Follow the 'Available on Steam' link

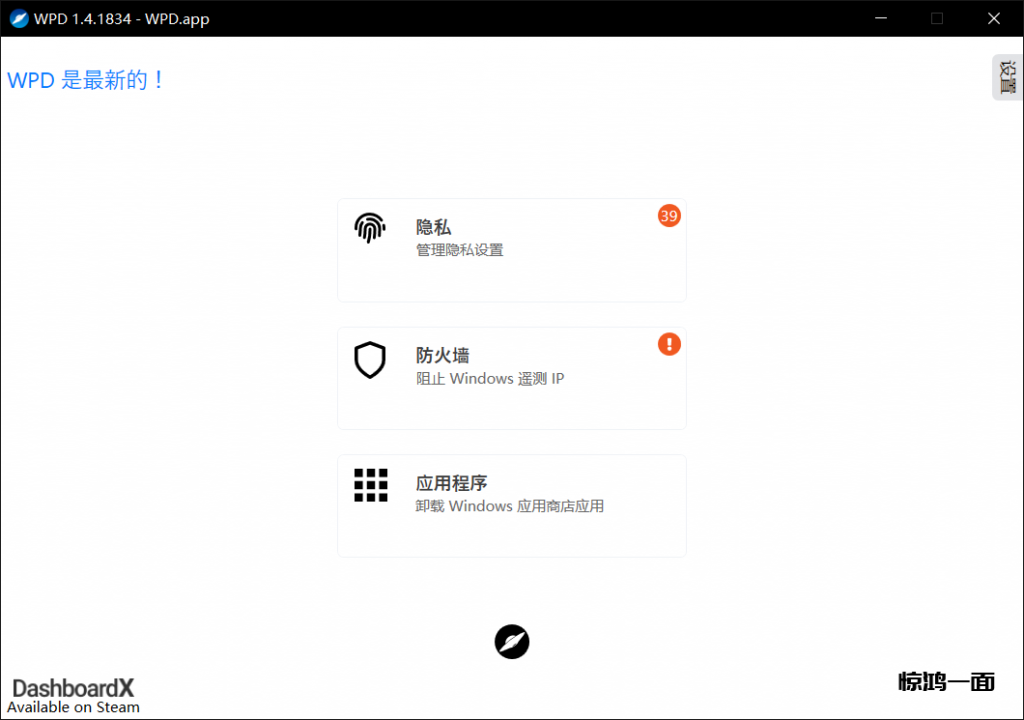(74, 707)
